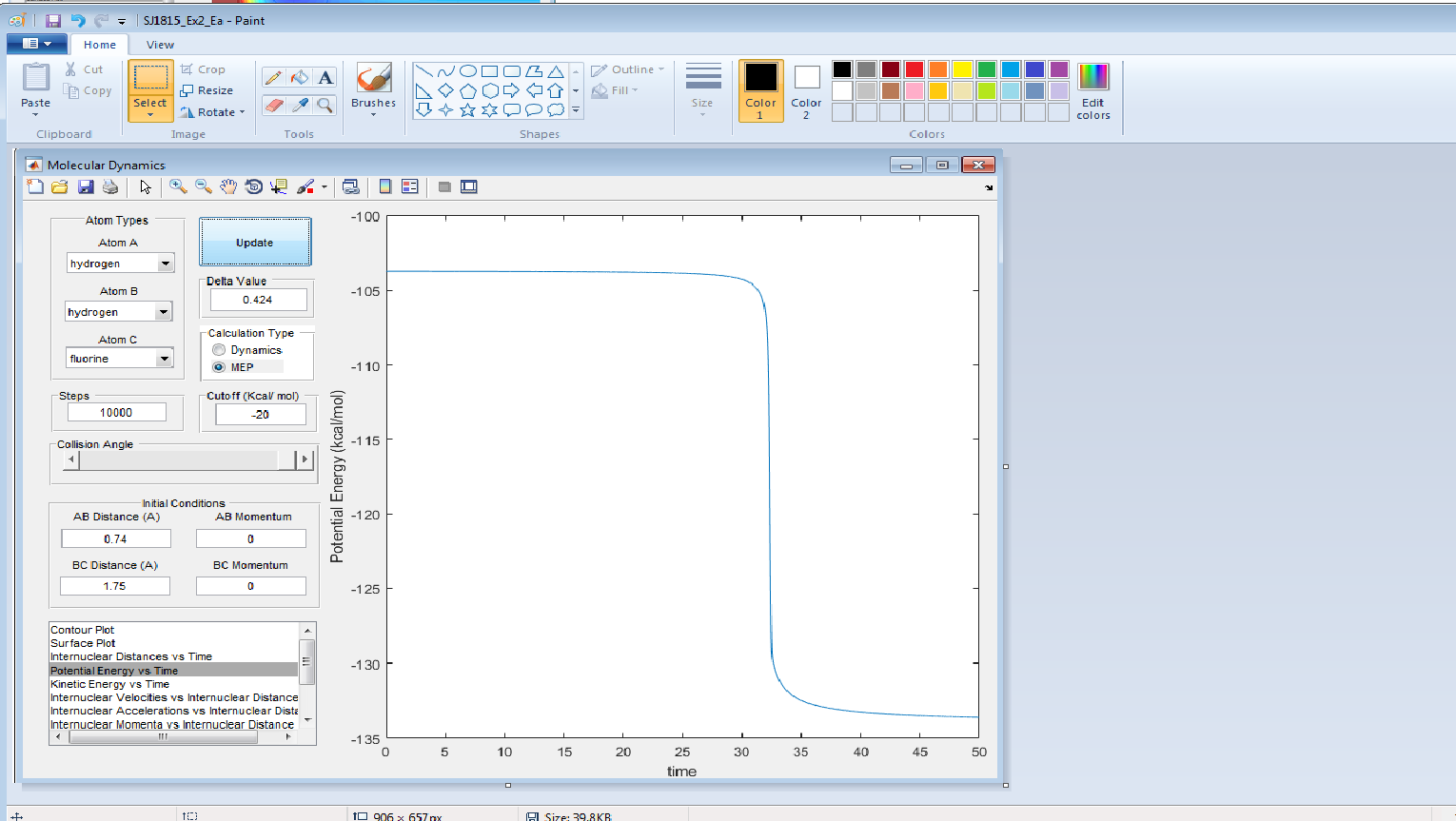Select the MEP radio button
Viewport: 1456px width, 821px height.
[x=219, y=367]
